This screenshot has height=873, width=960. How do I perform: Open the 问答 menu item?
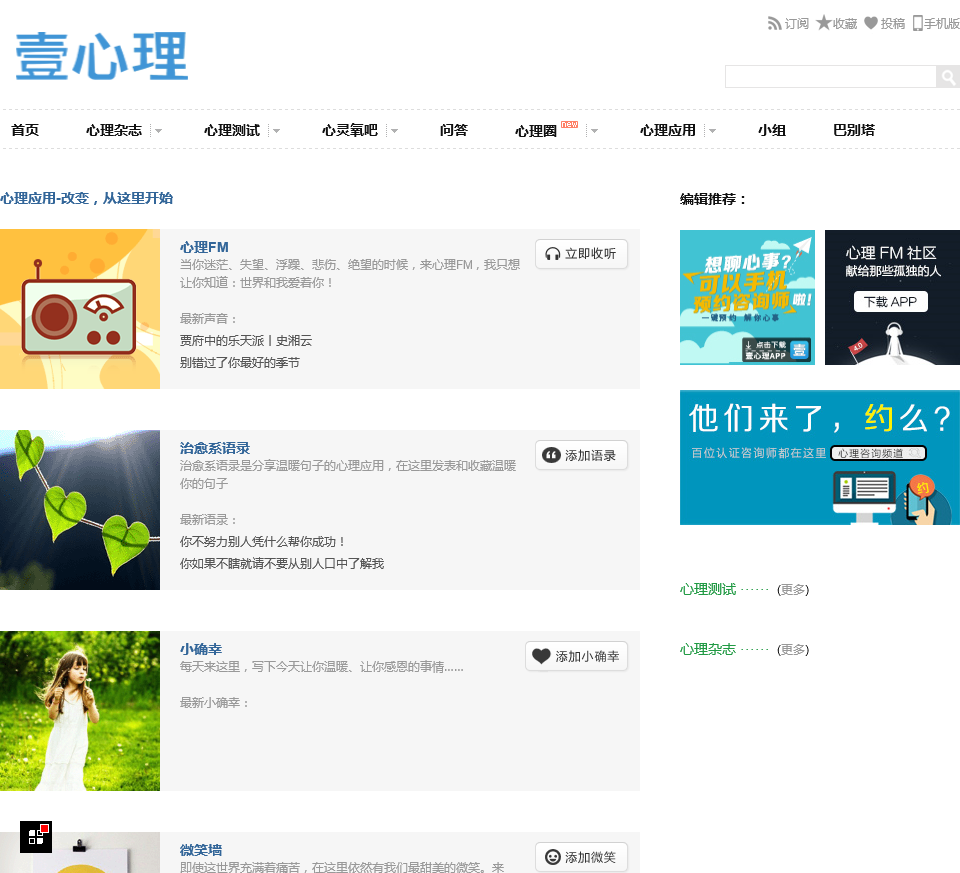click(x=454, y=130)
